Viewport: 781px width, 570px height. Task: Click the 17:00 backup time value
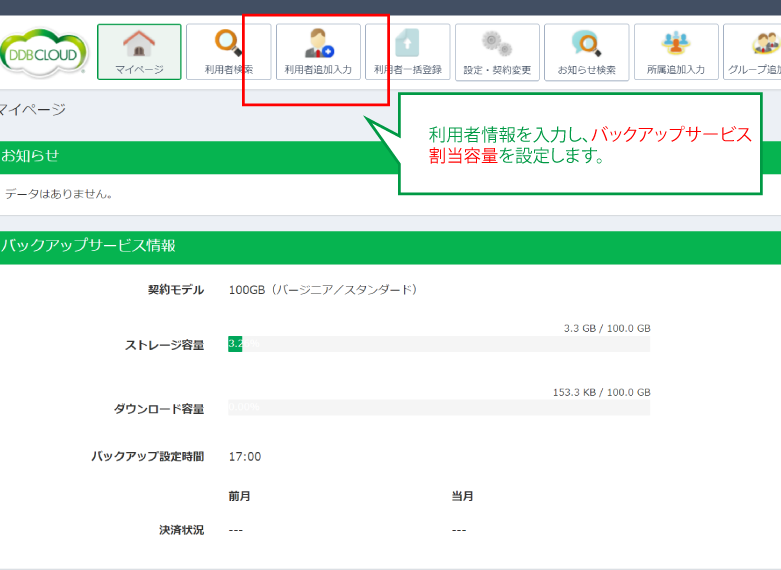click(x=245, y=456)
